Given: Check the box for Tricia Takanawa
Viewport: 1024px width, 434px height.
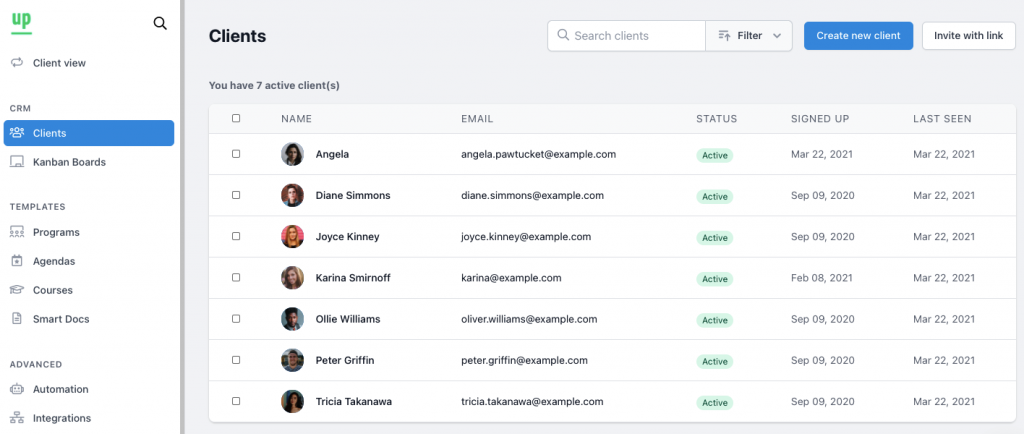Looking at the screenshot, I should 236,401.
